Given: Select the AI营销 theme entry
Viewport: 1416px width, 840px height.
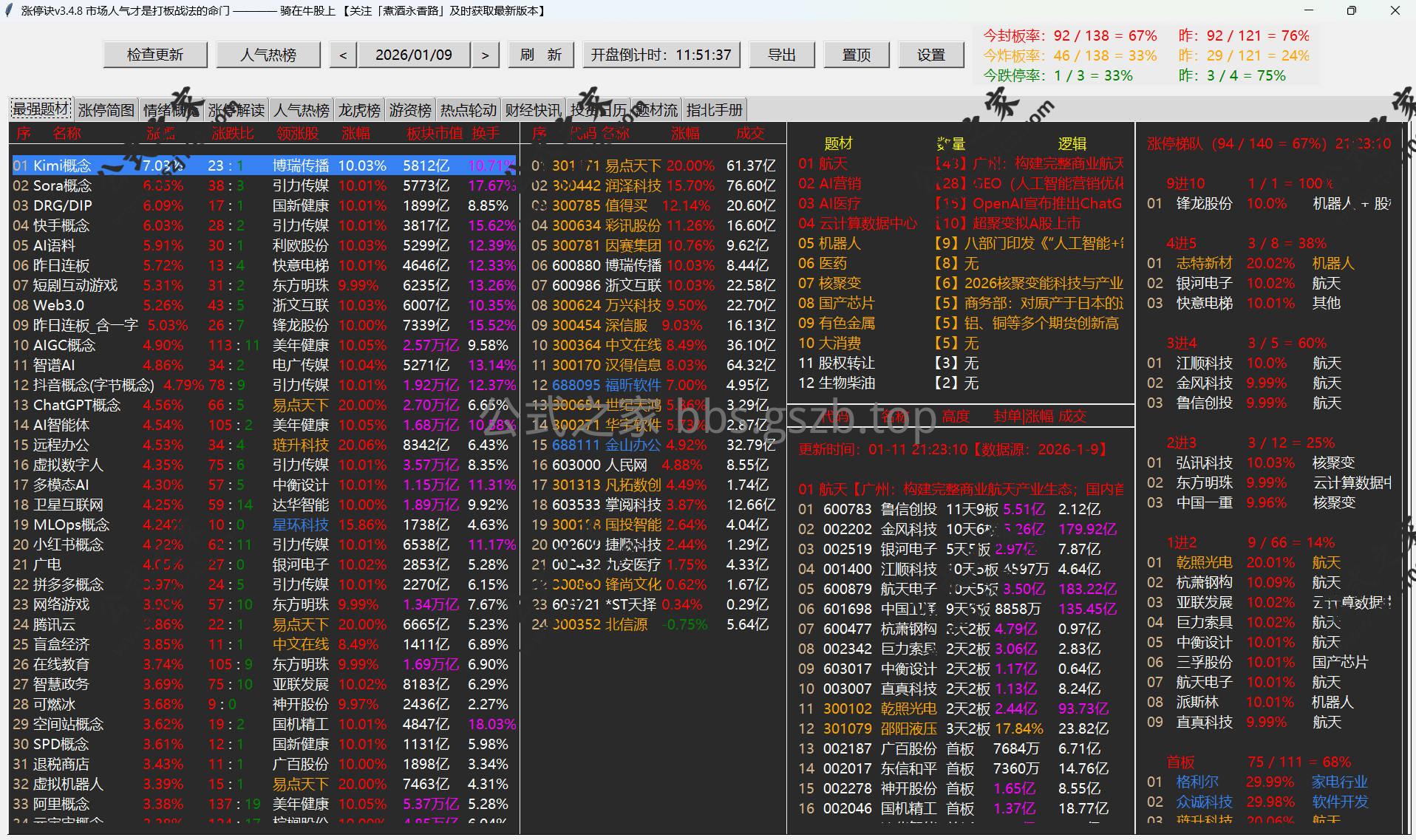Looking at the screenshot, I should pos(961,183).
